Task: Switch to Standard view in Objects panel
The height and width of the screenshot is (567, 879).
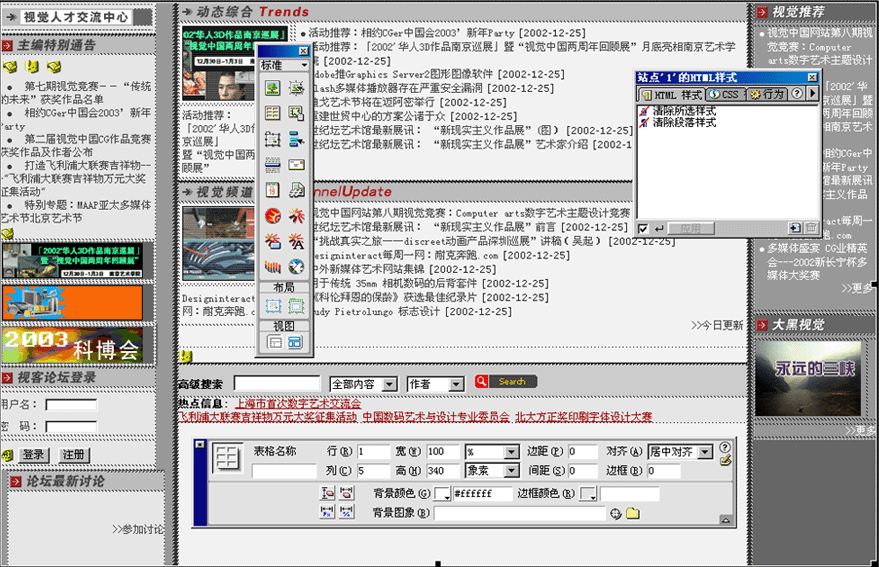Action: pyautogui.click(x=272, y=342)
